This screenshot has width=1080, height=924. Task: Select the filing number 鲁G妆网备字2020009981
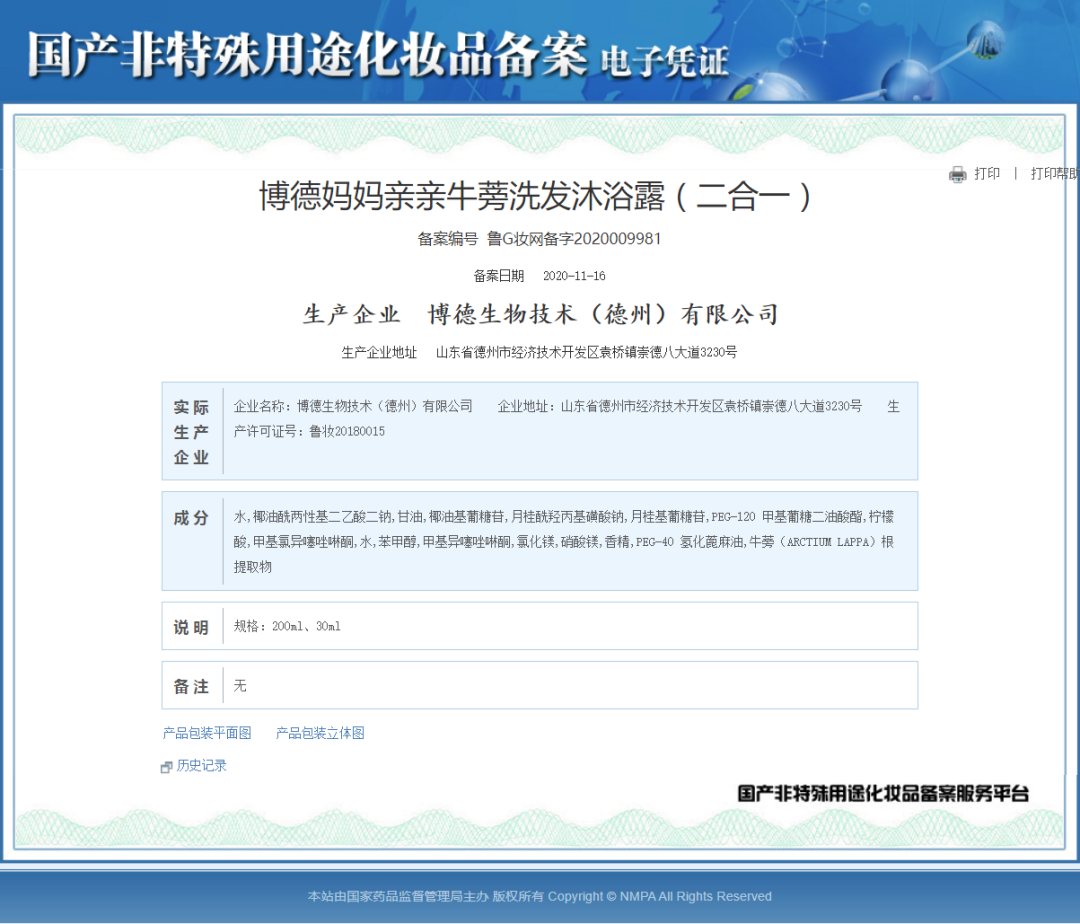tap(573, 239)
